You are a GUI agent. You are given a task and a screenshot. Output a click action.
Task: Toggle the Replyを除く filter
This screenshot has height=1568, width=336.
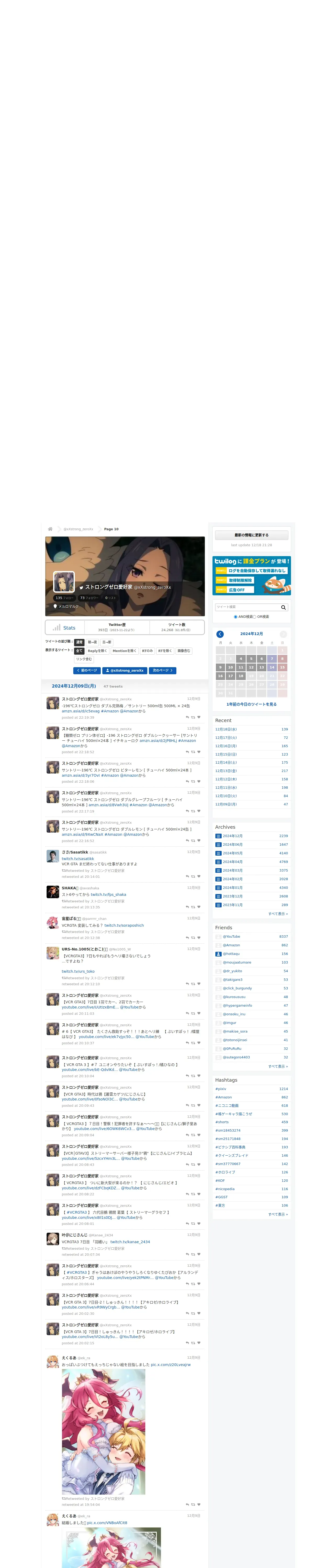97,651
